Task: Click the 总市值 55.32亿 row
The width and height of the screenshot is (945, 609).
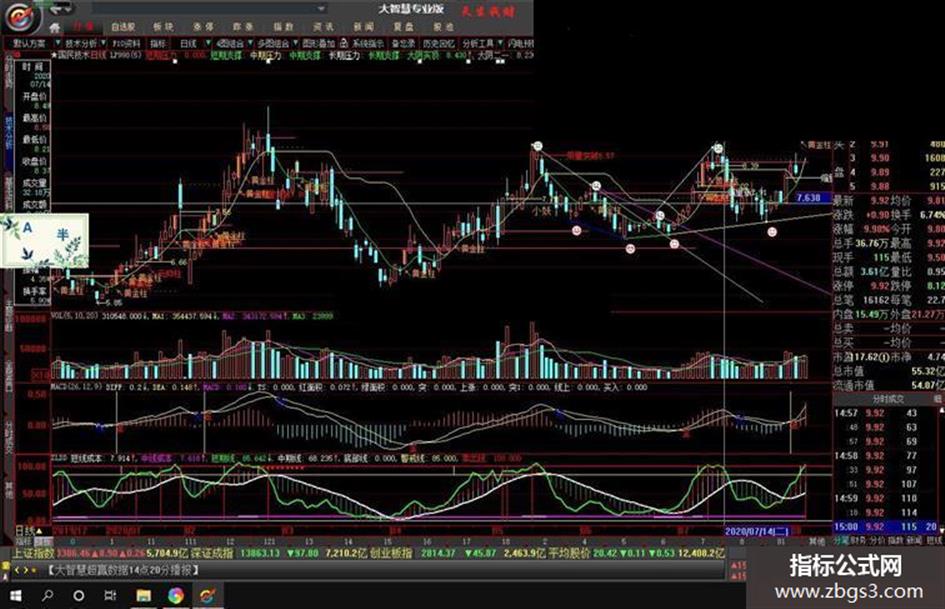Action: (x=888, y=371)
